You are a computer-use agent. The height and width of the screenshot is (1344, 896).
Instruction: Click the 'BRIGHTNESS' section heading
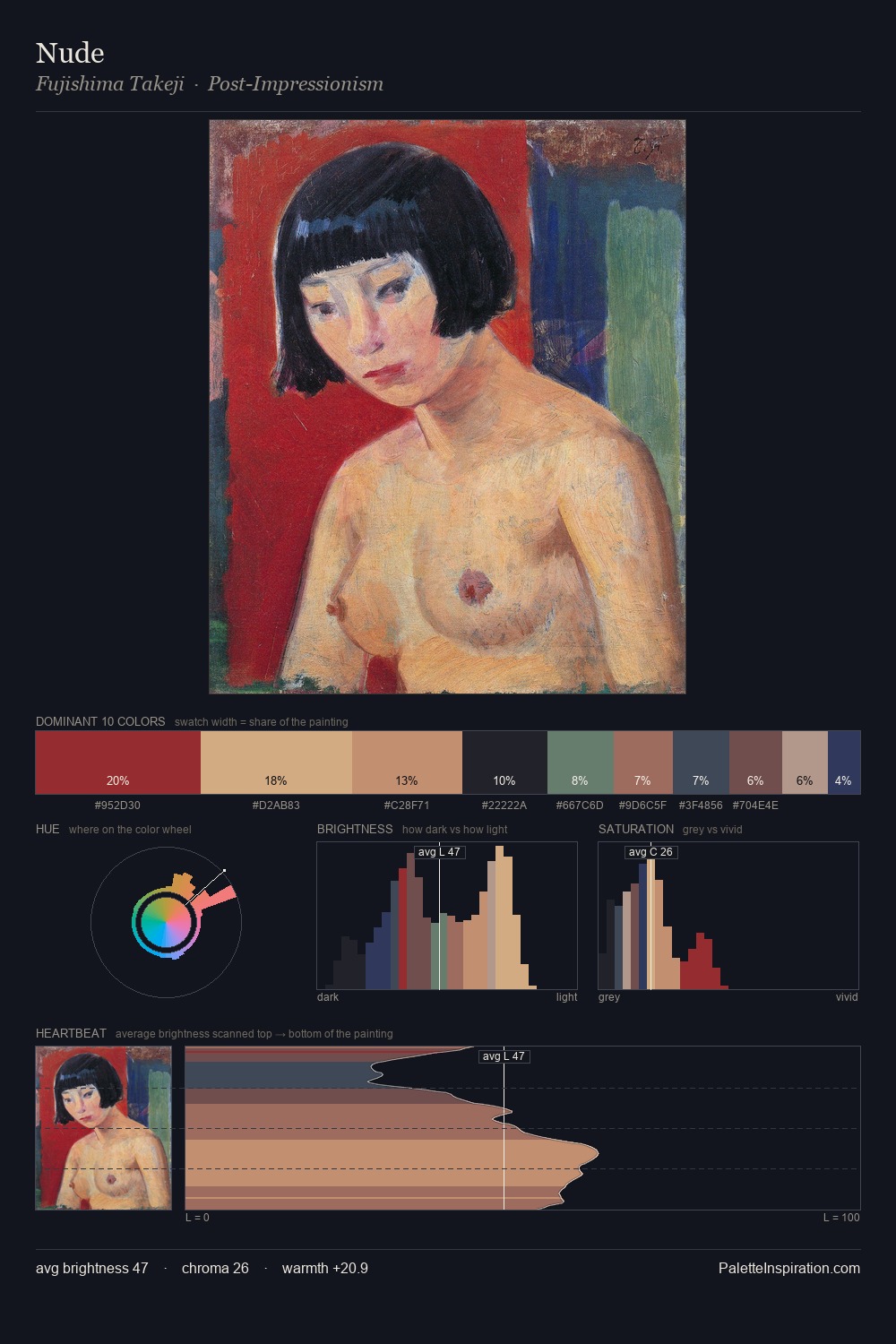click(355, 829)
